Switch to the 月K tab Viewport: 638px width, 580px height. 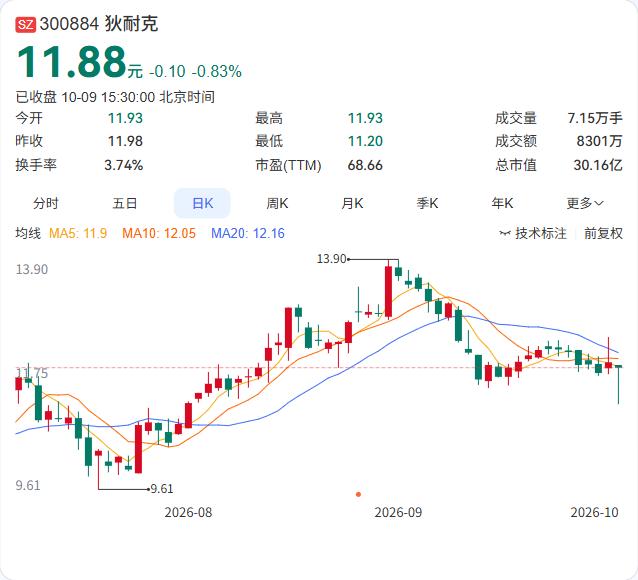click(x=352, y=203)
